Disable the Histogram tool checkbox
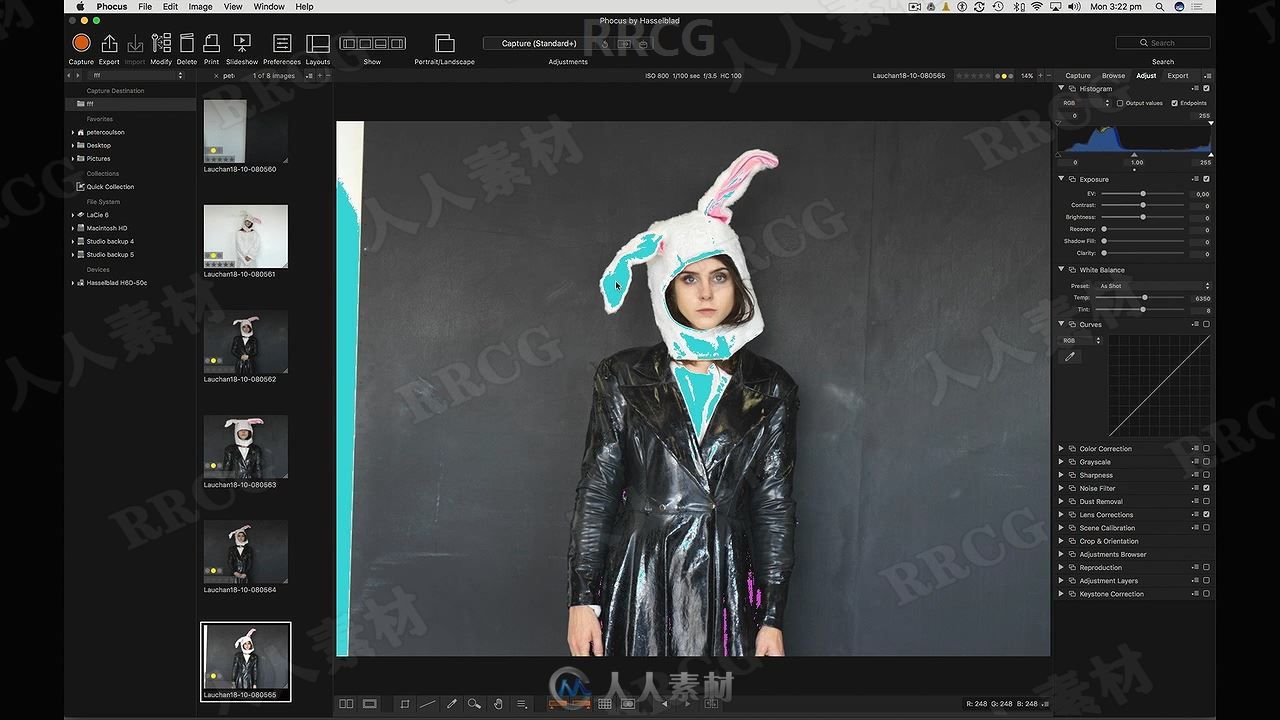Screen dimensions: 1280x720 pyautogui.click(x=1206, y=88)
